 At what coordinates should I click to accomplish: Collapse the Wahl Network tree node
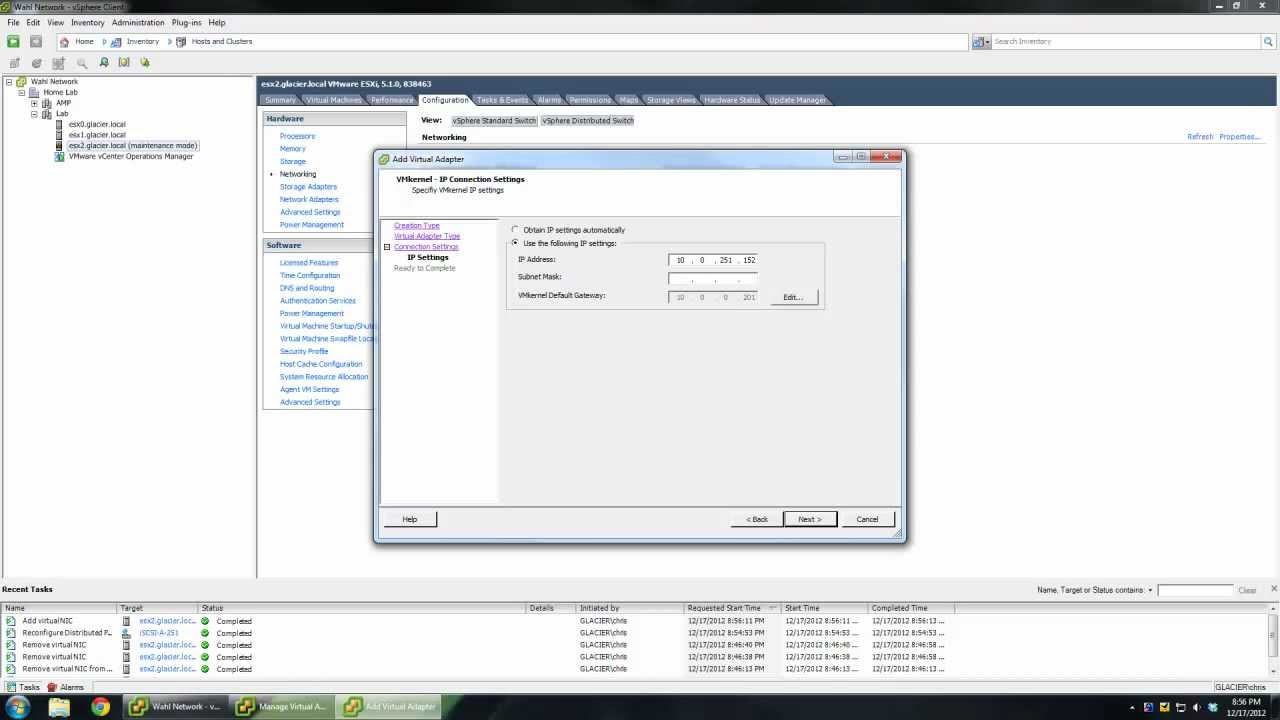tap(9, 82)
